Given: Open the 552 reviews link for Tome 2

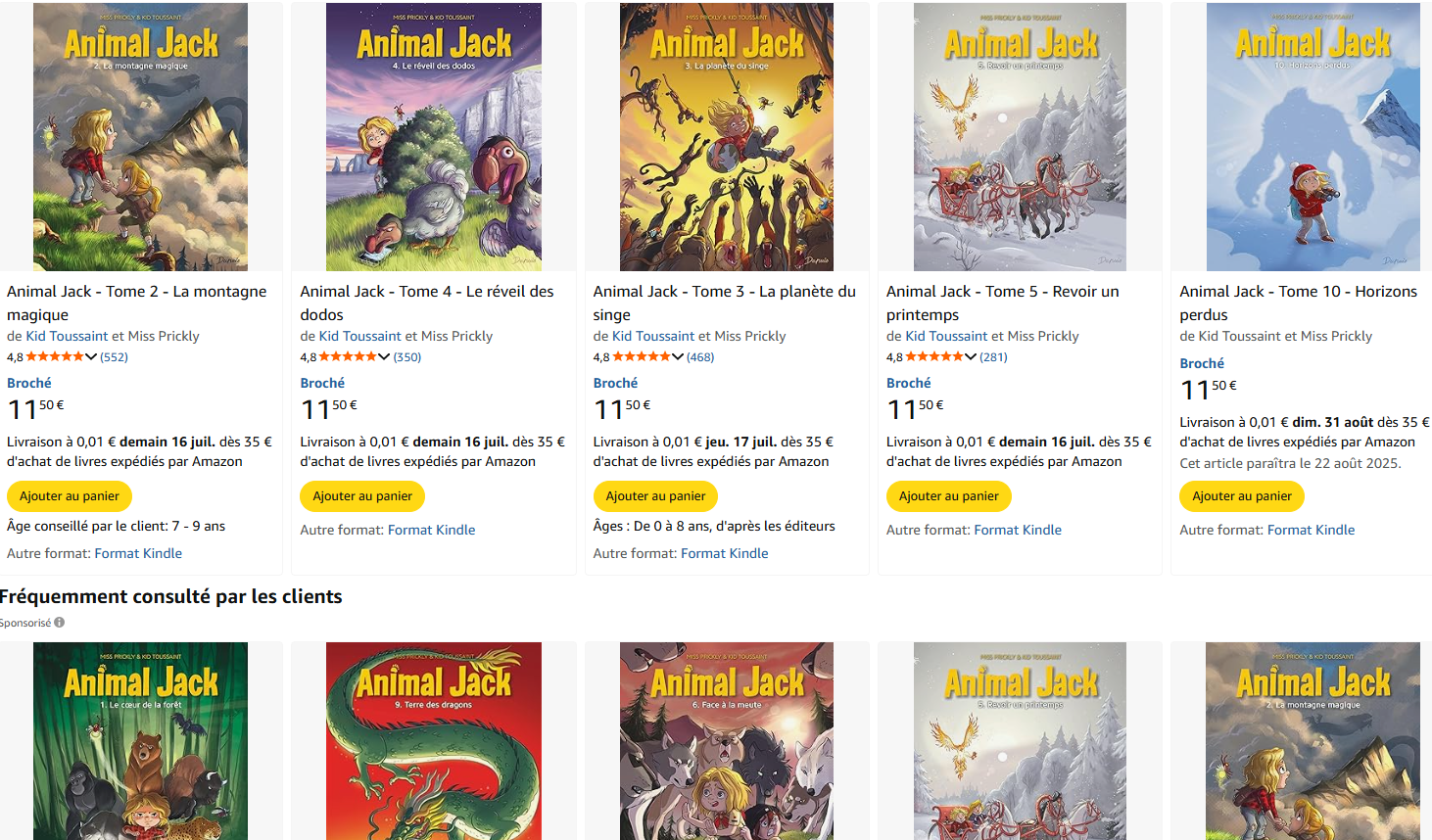Looking at the screenshot, I should coord(114,357).
